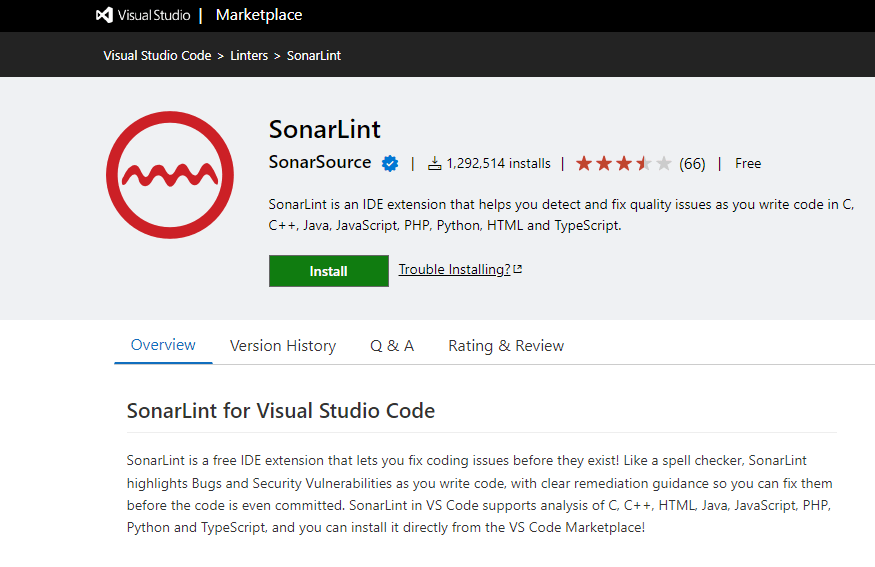Screen dimensions: 875x567
Task: Open the Trouble Installing? help link
Action: (x=454, y=269)
